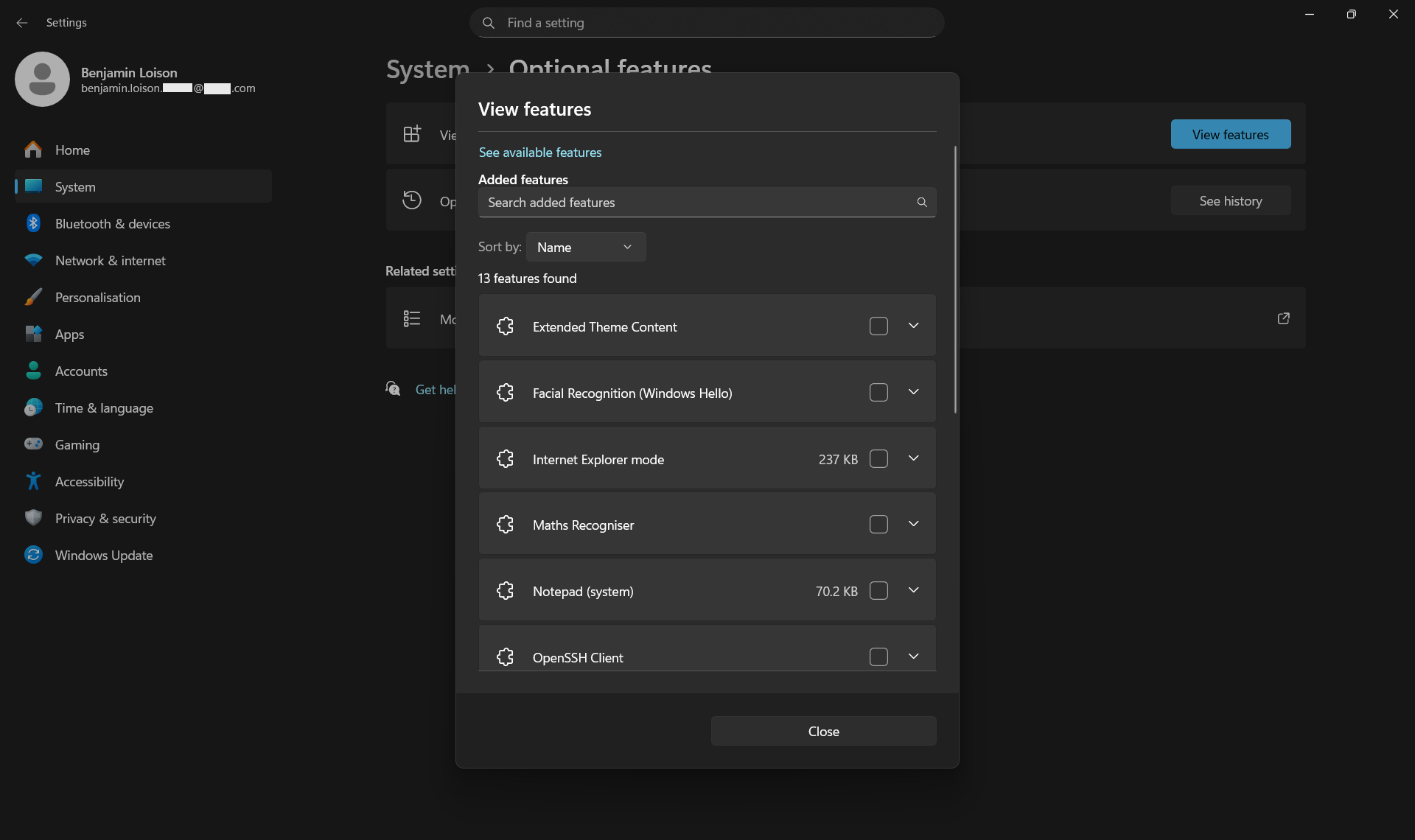
Task: Click the Gaming controller icon
Action: [x=33, y=444]
